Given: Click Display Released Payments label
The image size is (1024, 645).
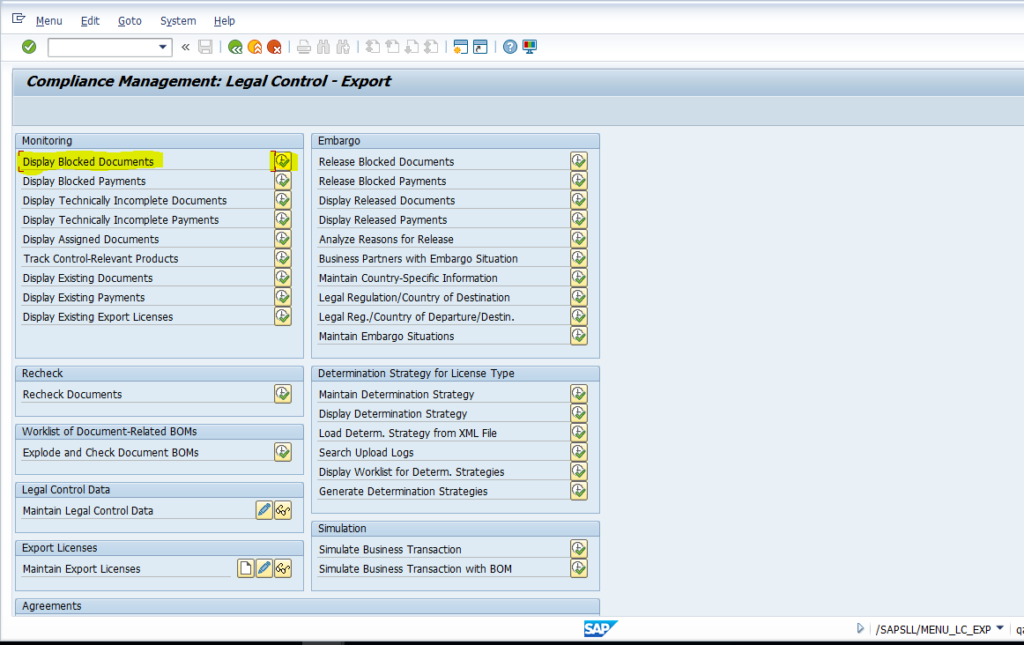Looking at the screenshot, I should [383, 220].
